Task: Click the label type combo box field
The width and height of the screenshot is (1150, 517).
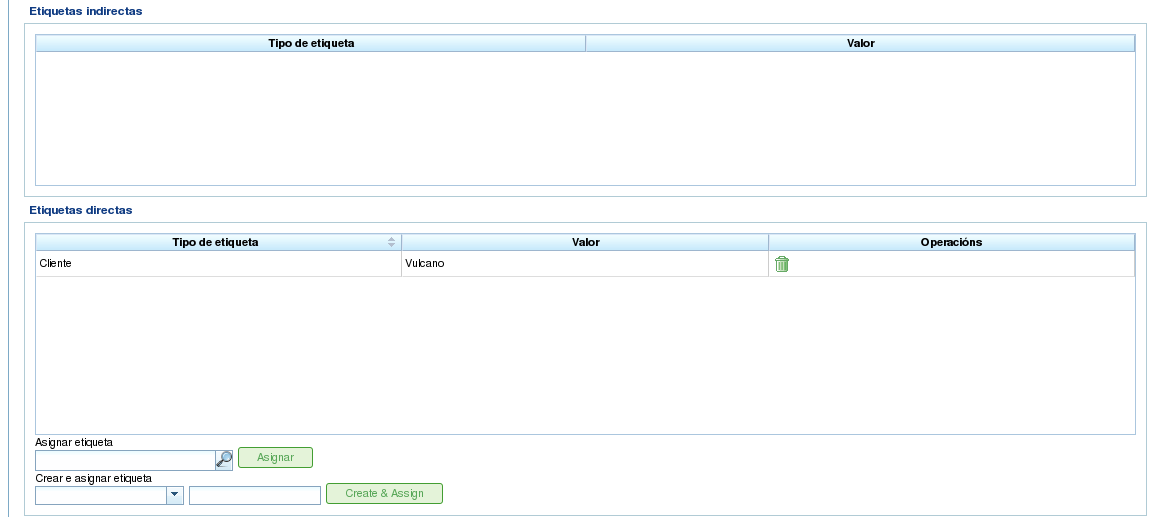Action: pos(101,495)
